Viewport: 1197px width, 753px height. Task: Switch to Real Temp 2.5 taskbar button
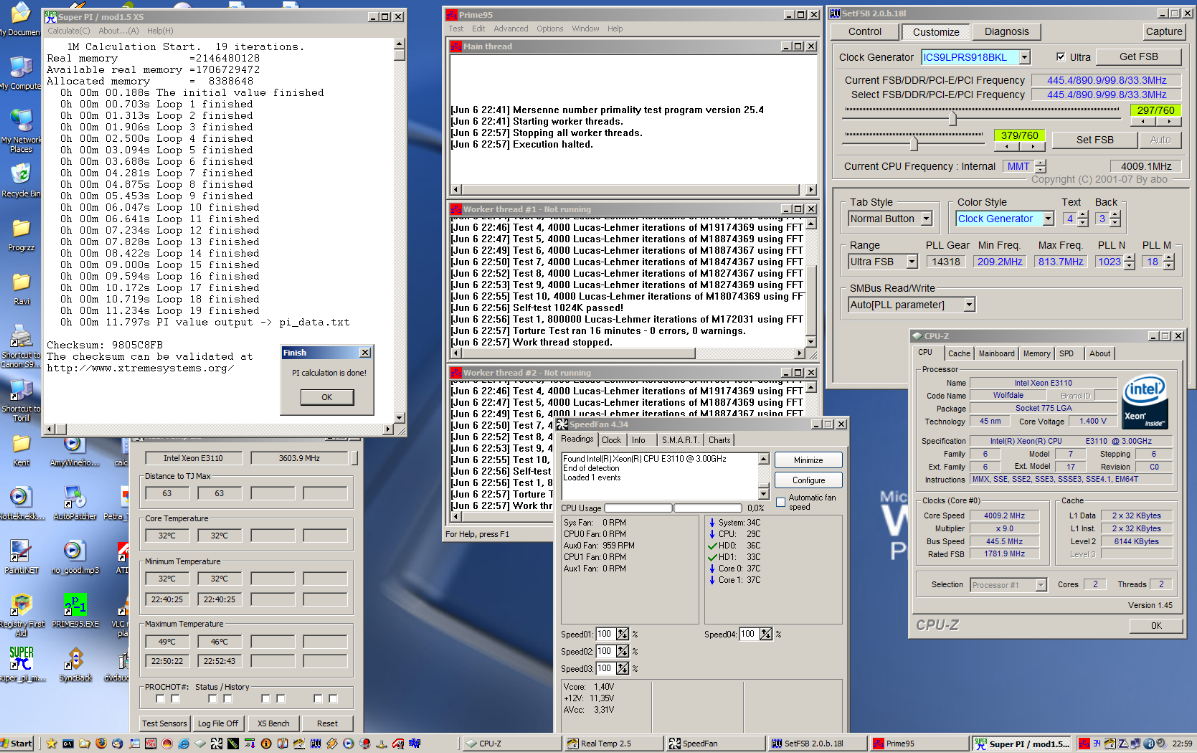point(612,743)
